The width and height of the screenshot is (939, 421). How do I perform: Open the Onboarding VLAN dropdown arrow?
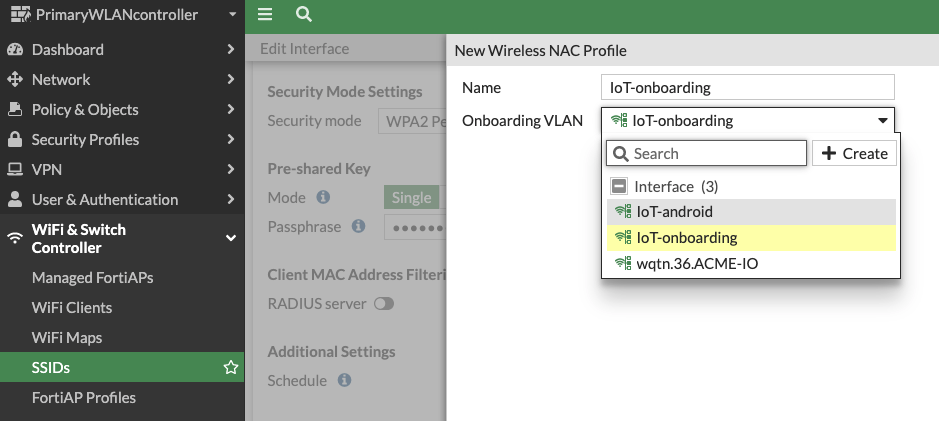[x=882, y=121]
